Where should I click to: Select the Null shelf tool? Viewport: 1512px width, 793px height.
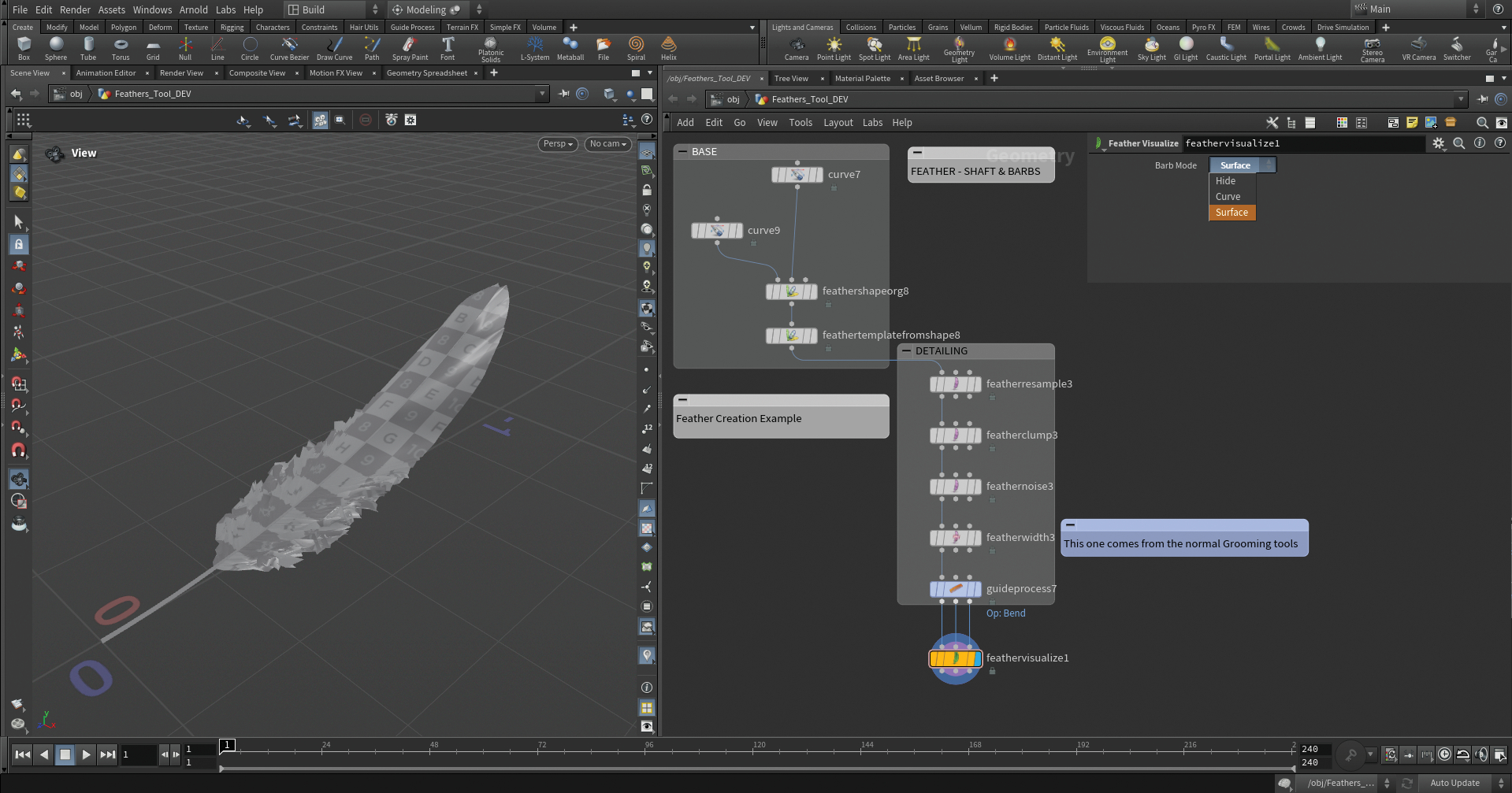coord(185,48)
